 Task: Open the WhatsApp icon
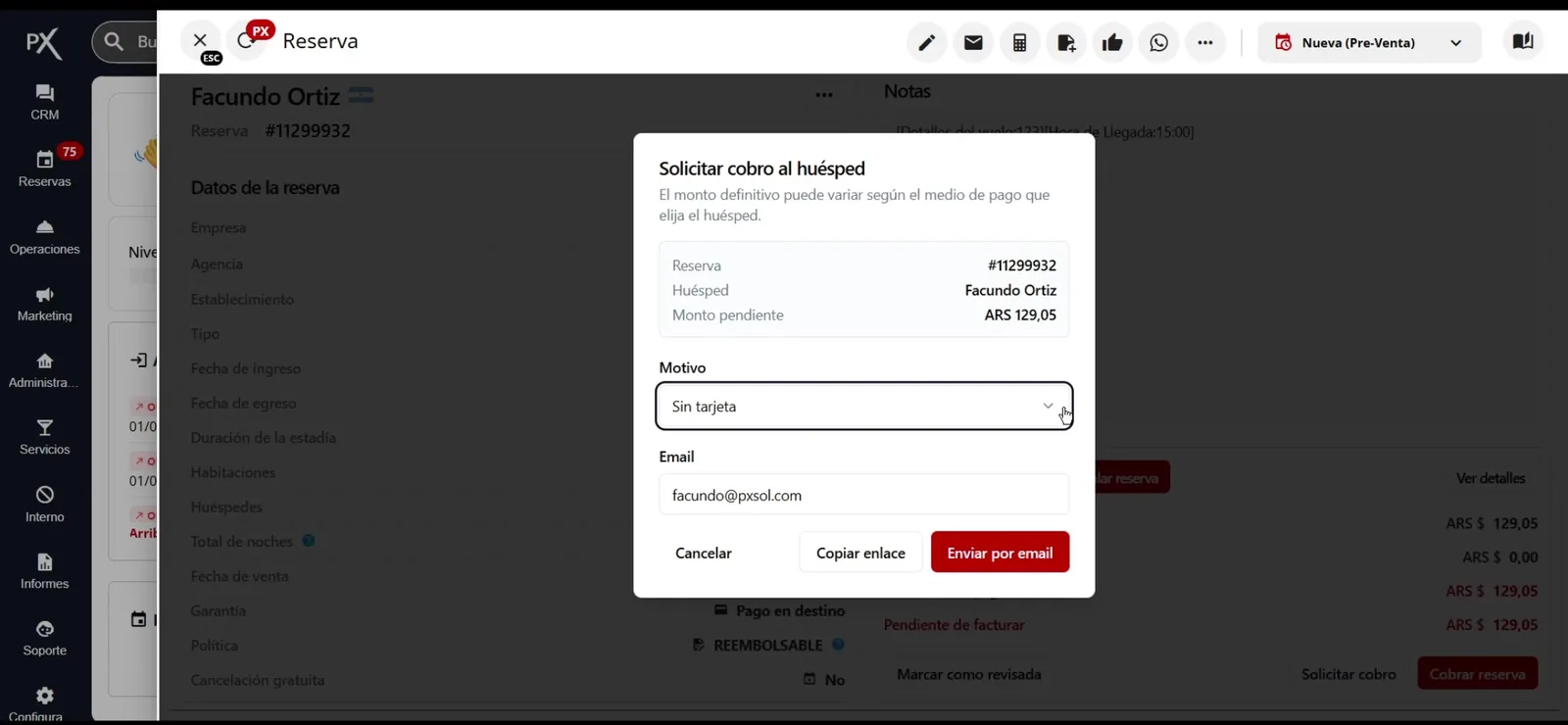(x=1159, y=42)
